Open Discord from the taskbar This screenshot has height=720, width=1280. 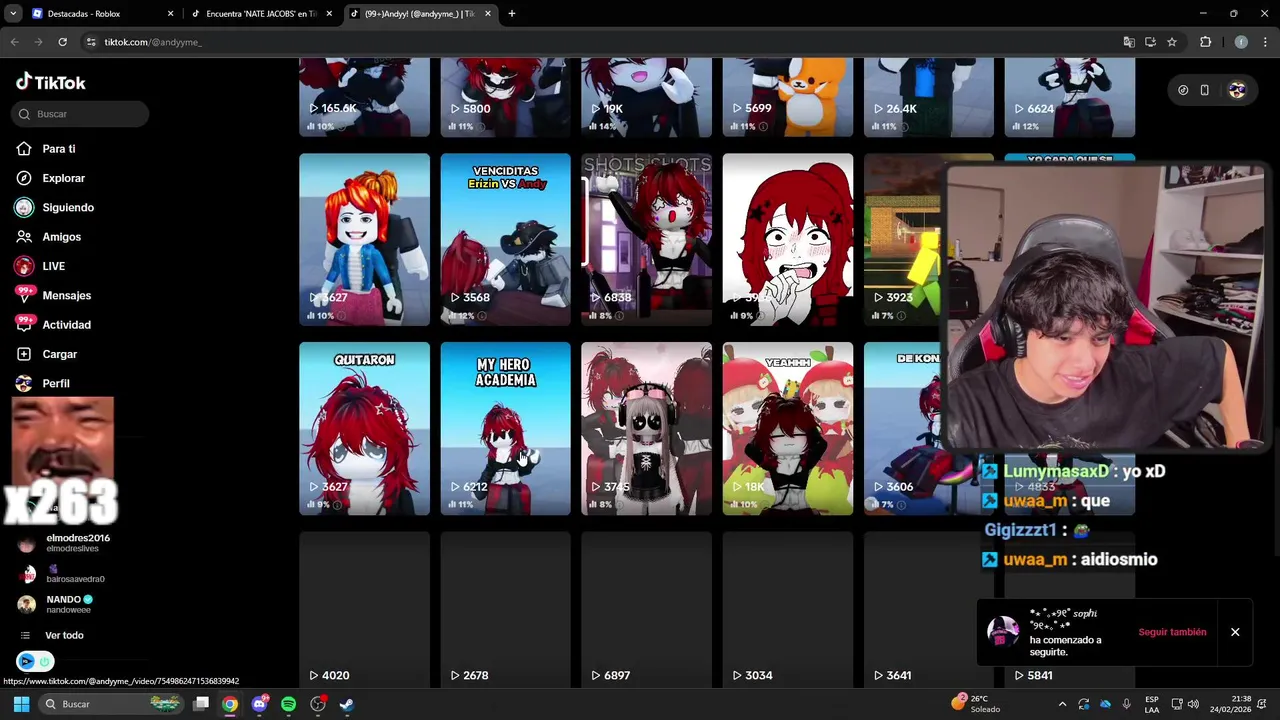pyautogui.click(x=259, y=704)
